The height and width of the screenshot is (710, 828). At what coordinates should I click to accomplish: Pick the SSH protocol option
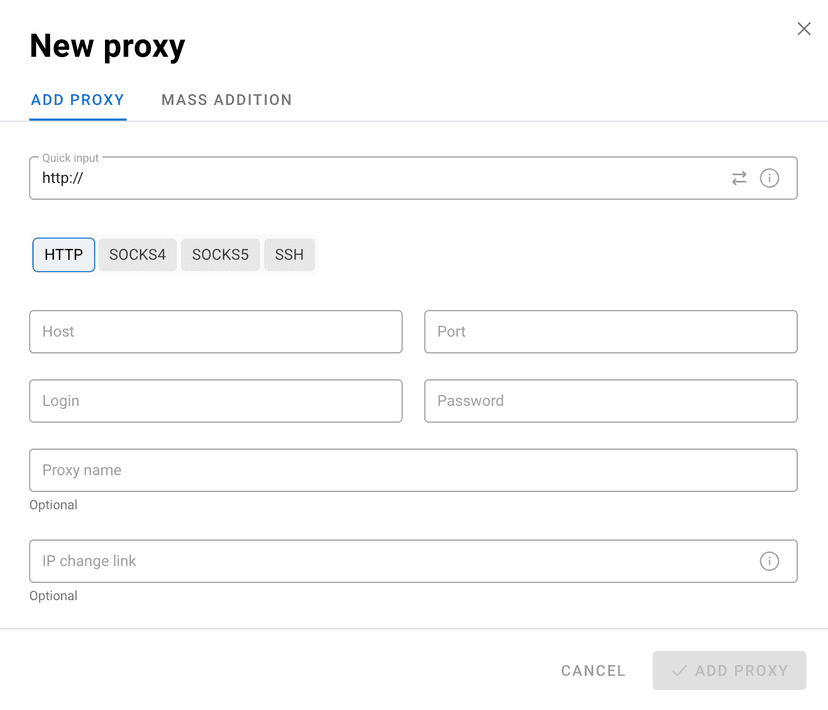pos(289,255)
